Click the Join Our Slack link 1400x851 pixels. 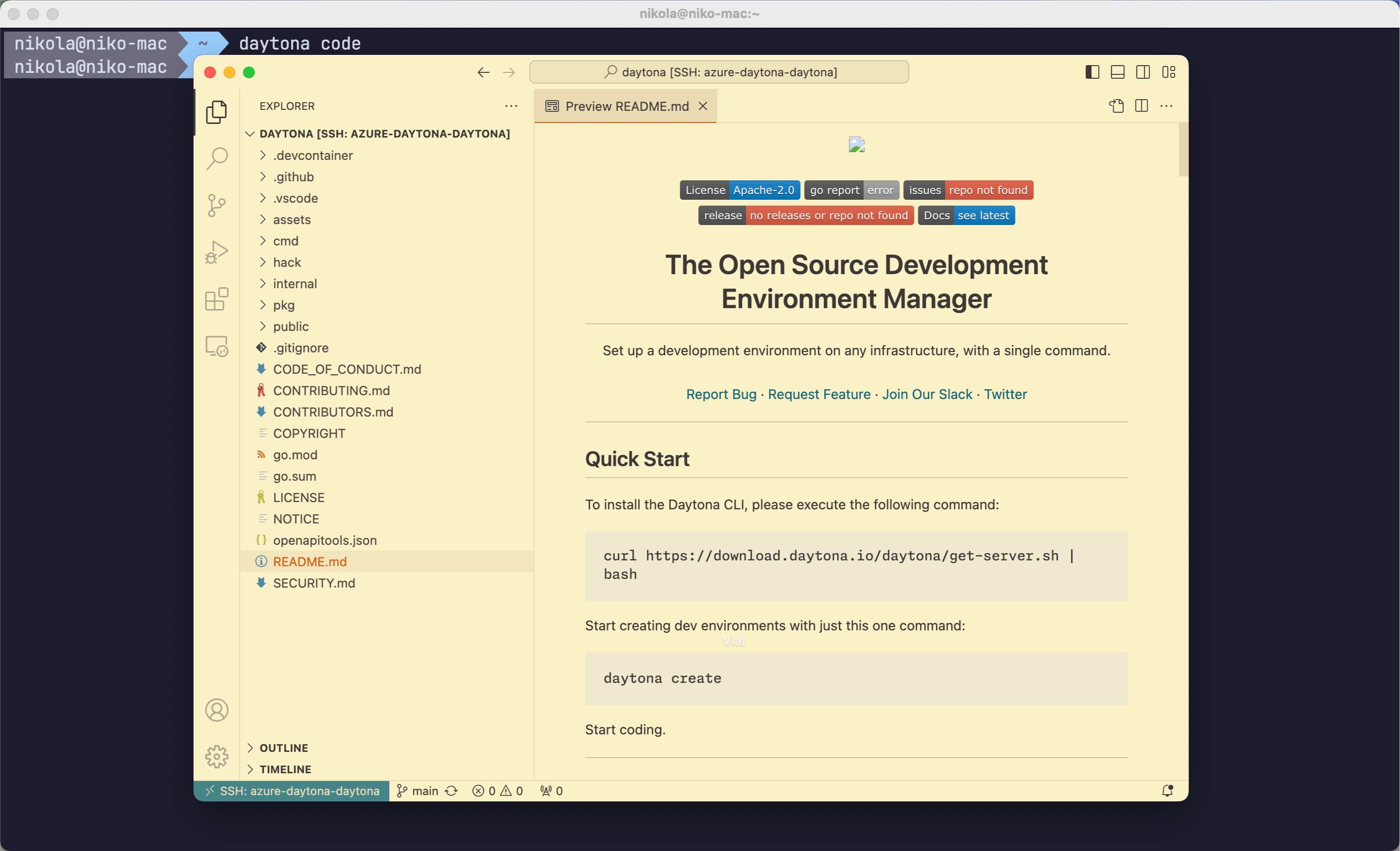[x=926, y=394]
